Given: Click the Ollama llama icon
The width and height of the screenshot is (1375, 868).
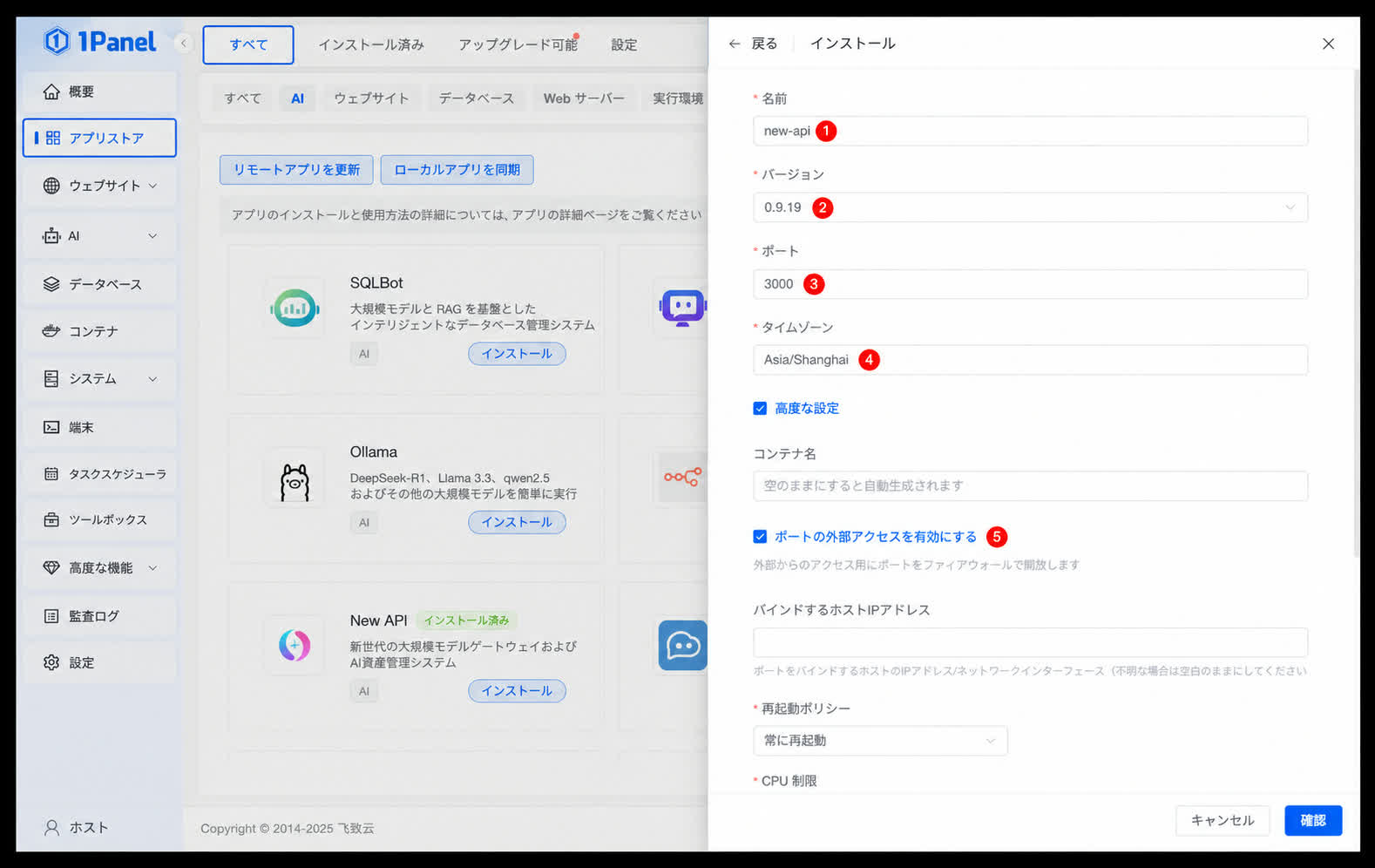Looking at the screenshot, I should click(x=295, y=481).
